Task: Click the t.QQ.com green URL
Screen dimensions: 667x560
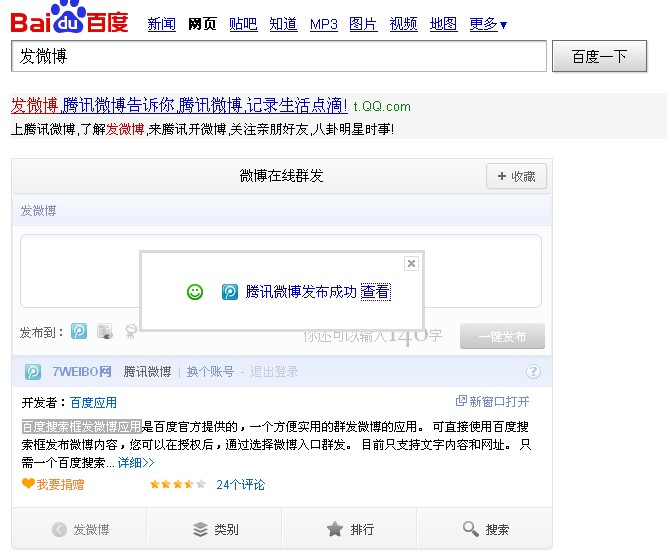Action: point(382,106)
